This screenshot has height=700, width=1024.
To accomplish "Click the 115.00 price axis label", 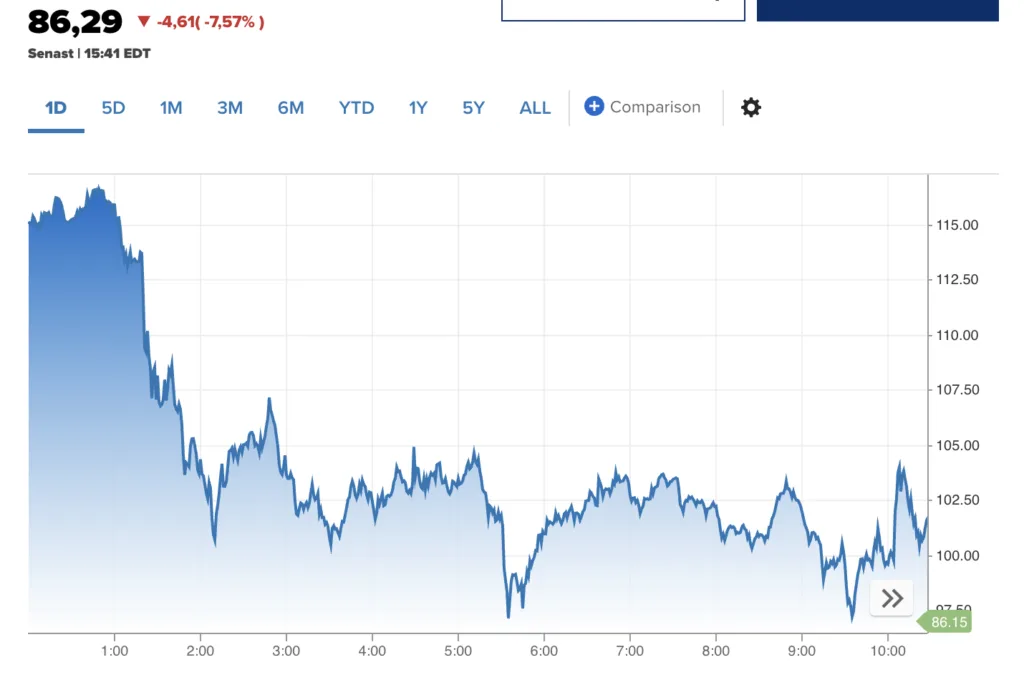I will pyautogui.click(x=956, y=225).
